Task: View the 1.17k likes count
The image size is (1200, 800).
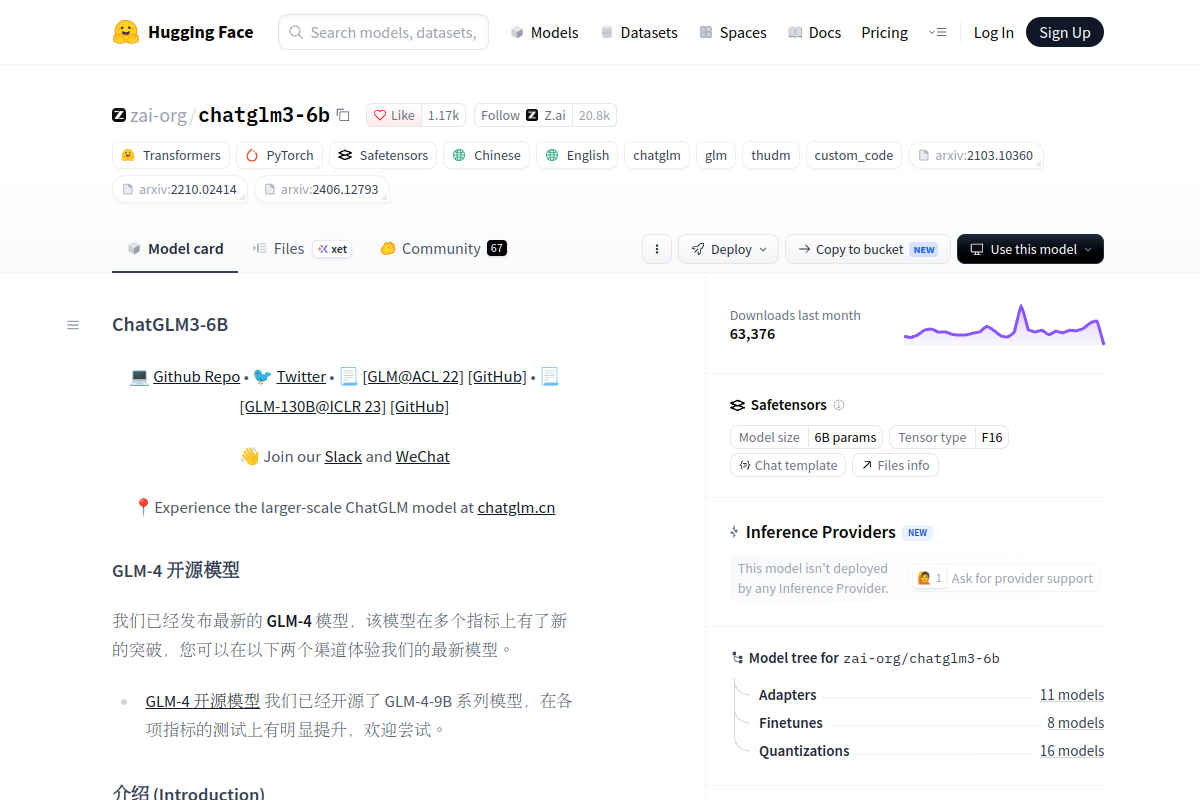Action: (443, 115)
